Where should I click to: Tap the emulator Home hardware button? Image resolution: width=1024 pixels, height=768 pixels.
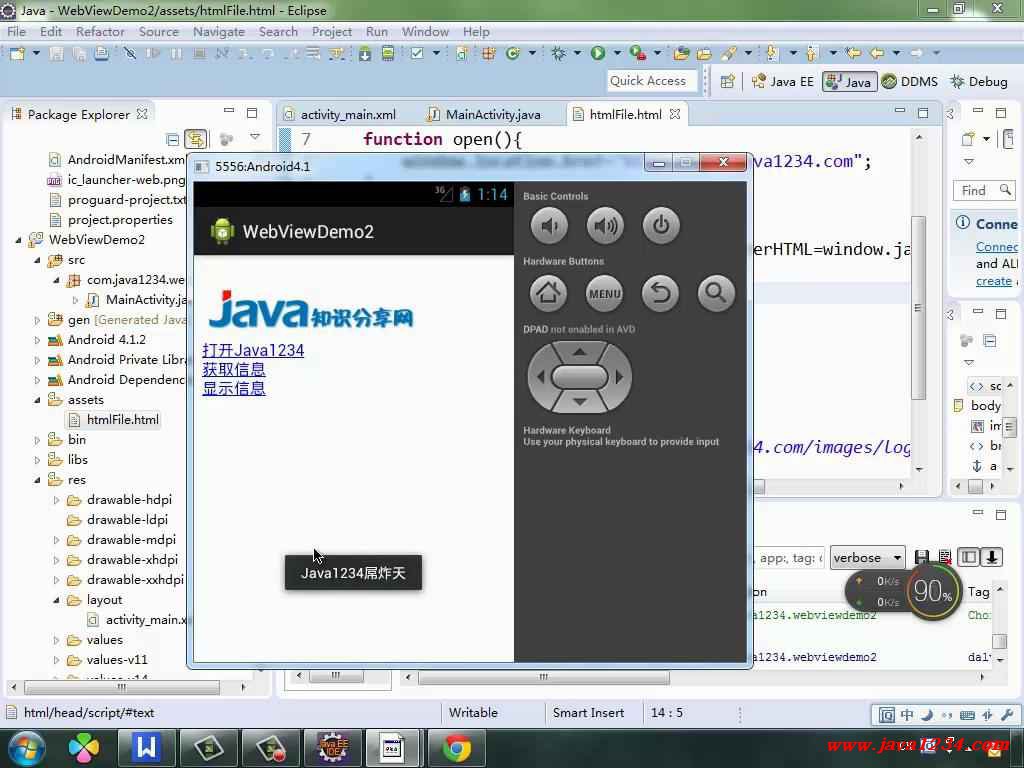coord(548,293)
